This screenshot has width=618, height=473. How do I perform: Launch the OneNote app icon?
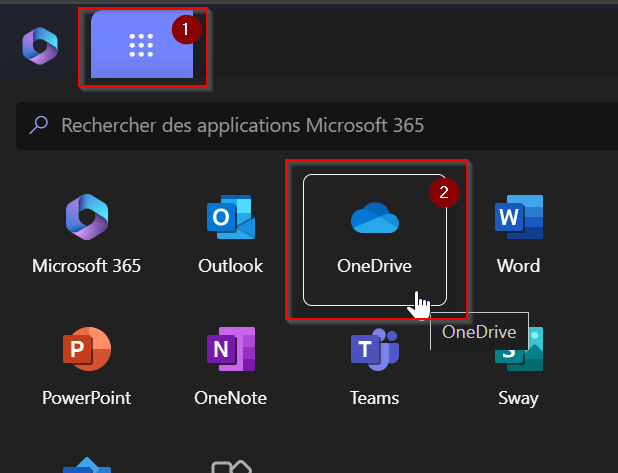(x=230, y=350)
